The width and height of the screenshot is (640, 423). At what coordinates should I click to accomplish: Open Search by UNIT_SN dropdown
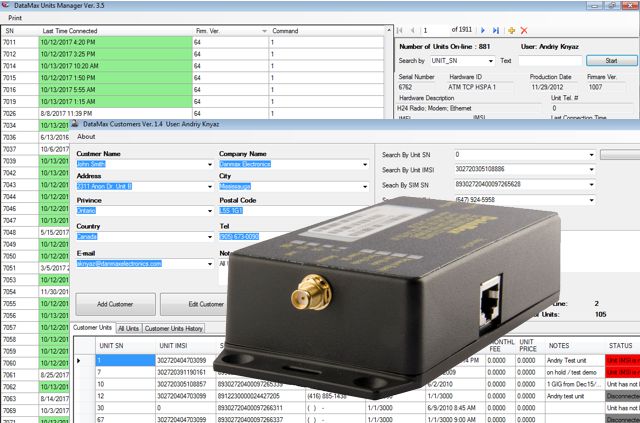click(491, 61)
